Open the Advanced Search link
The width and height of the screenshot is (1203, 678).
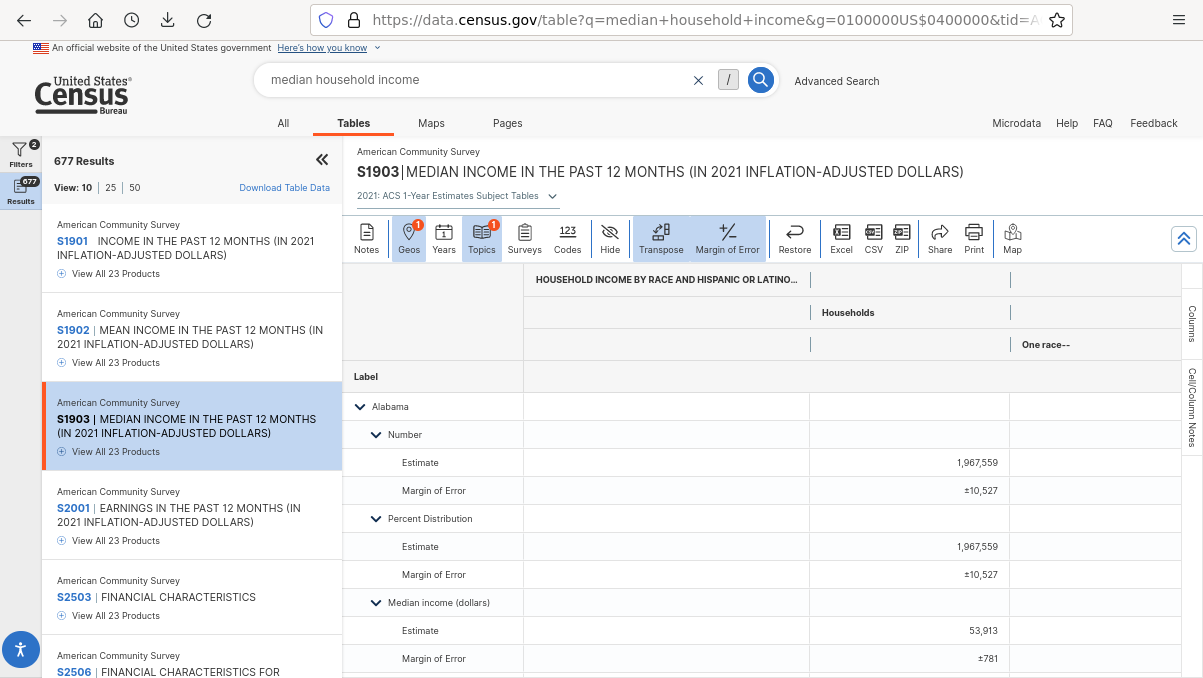tap(836, 81)
